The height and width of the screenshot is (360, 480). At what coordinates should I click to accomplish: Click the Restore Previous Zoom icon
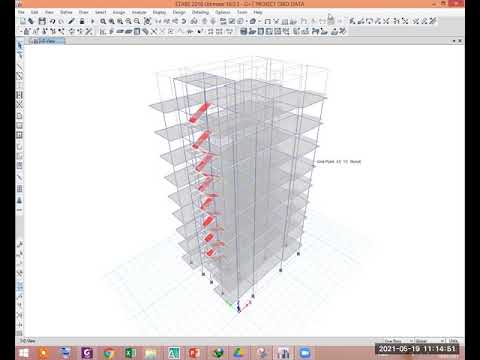pyautogui.click(x=120, y=21)
